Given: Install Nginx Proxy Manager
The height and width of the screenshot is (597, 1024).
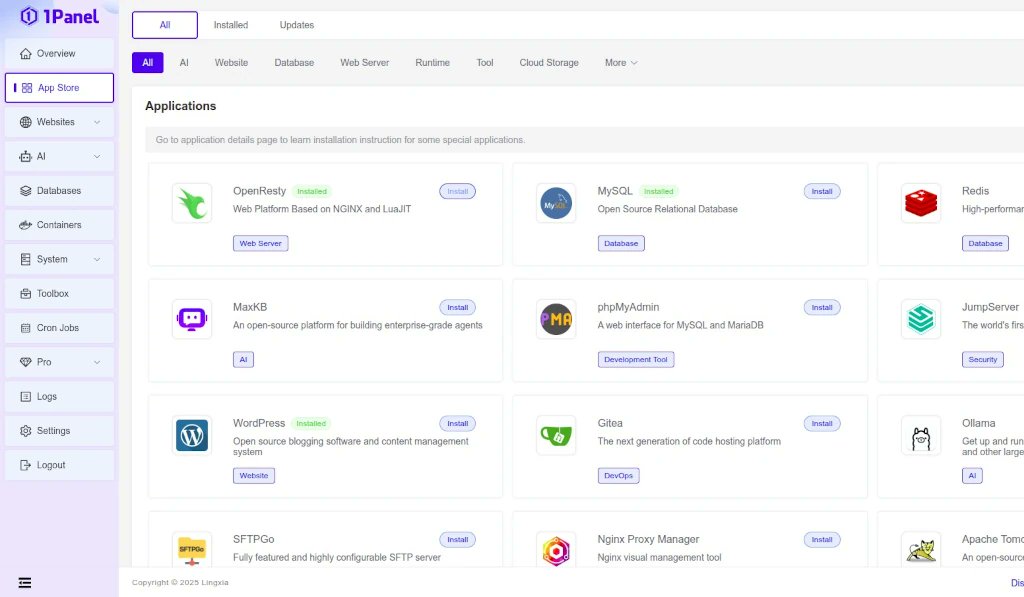Looking at the screenshot, I should 822,540.
